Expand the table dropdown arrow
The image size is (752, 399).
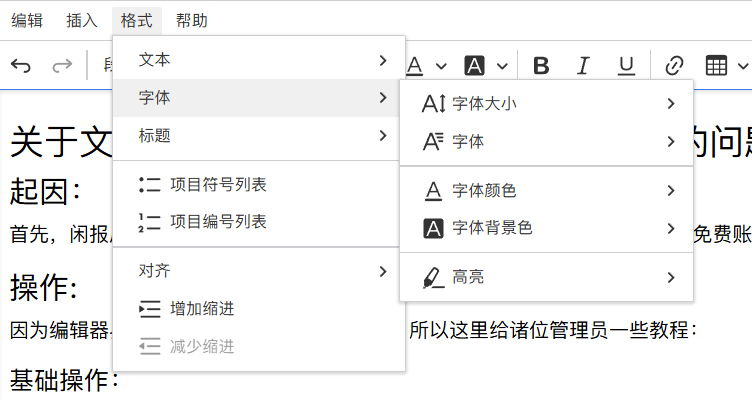743,66
